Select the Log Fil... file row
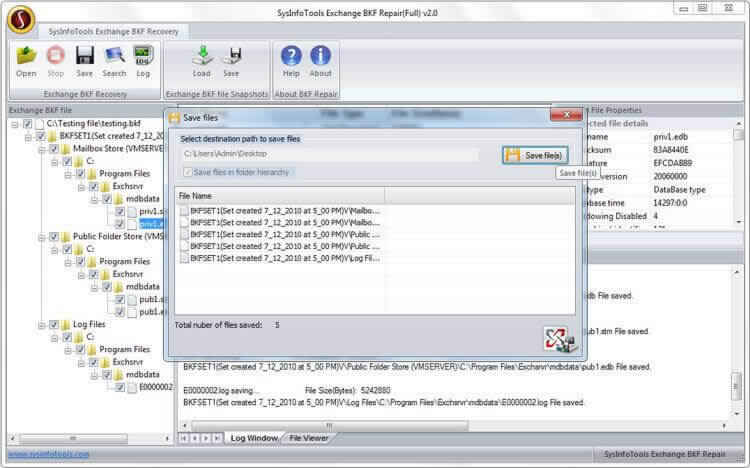Screen dimensions: 750x468 pos(280,258)
